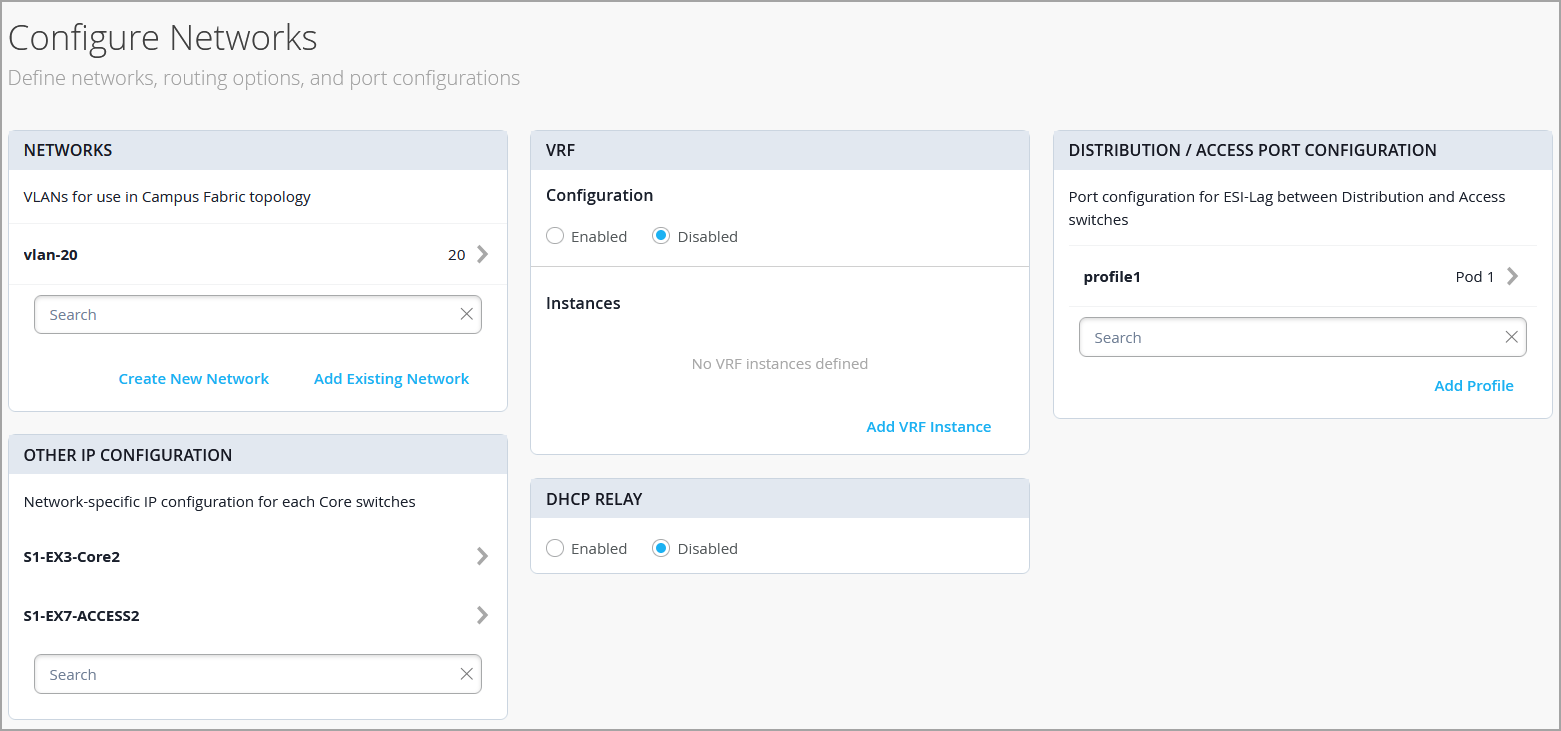Select the vlan-20 network name
The image size is (1561, 731).
(51, 255)
